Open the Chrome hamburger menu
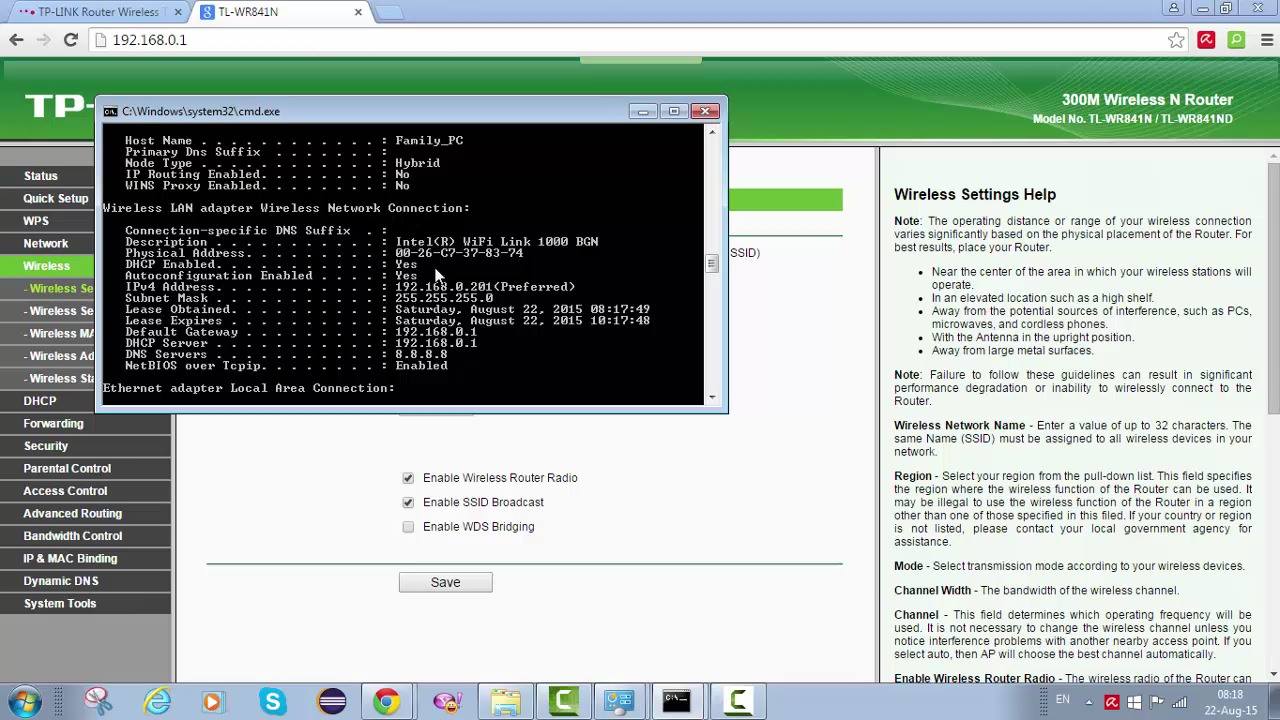The width and height of the screenshot is (1280, 720). tap(1267, 40)
